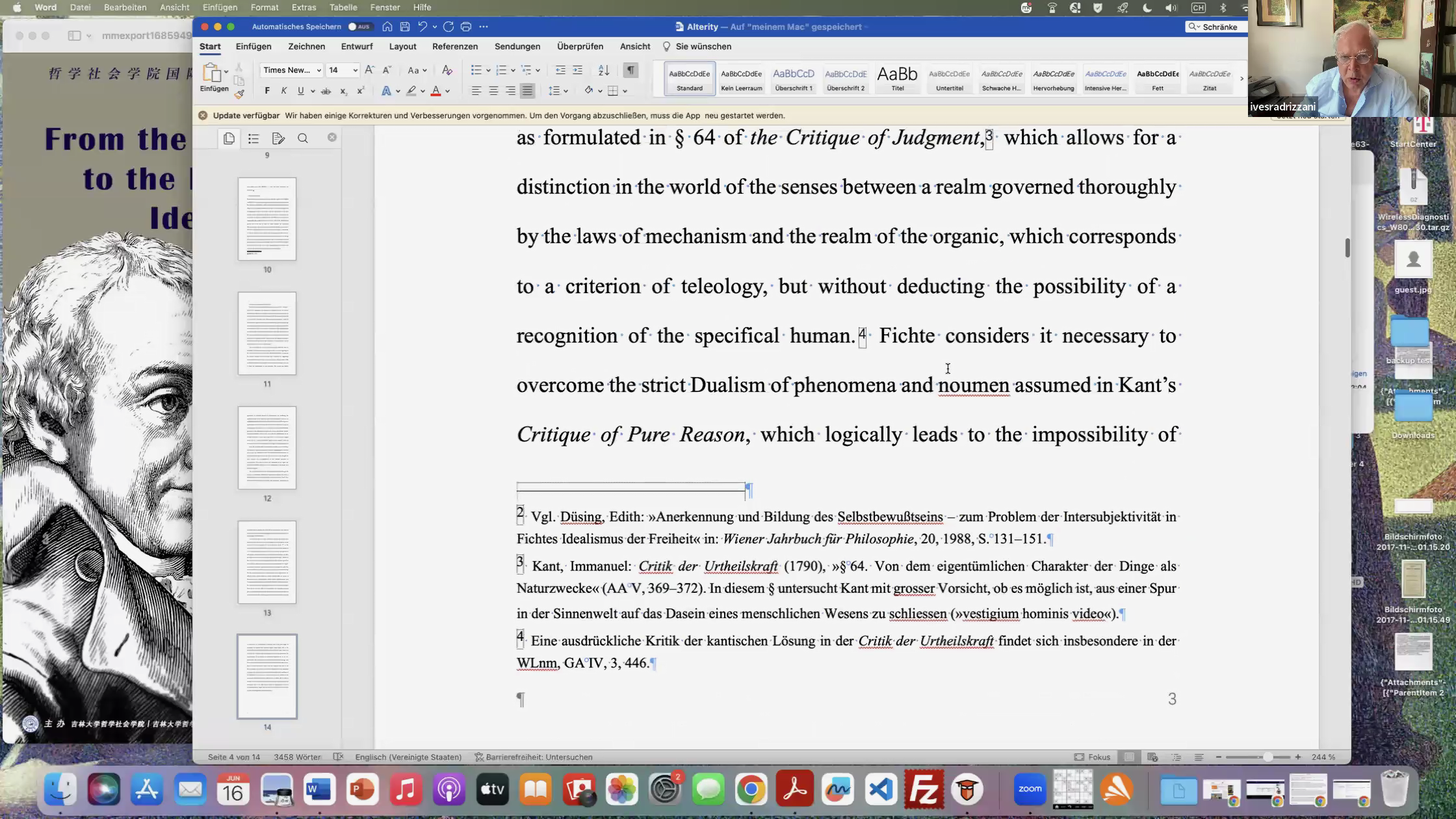Open the Times New Roman font dropdown
The image size is (1456, 819).
(318, 70)
